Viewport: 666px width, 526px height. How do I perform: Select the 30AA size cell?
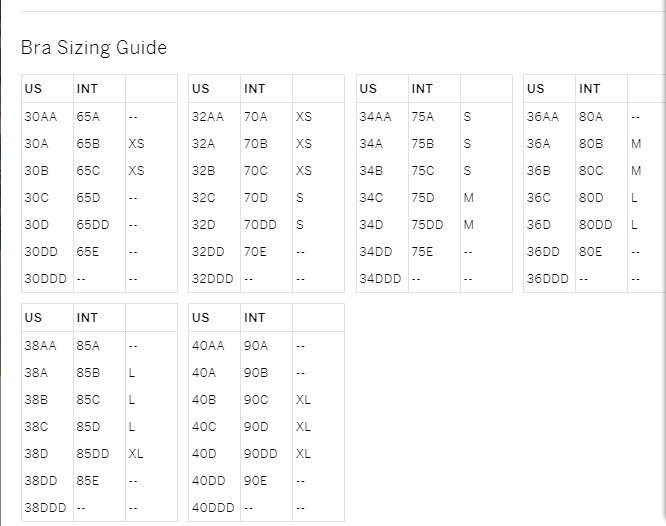(41, 116)
